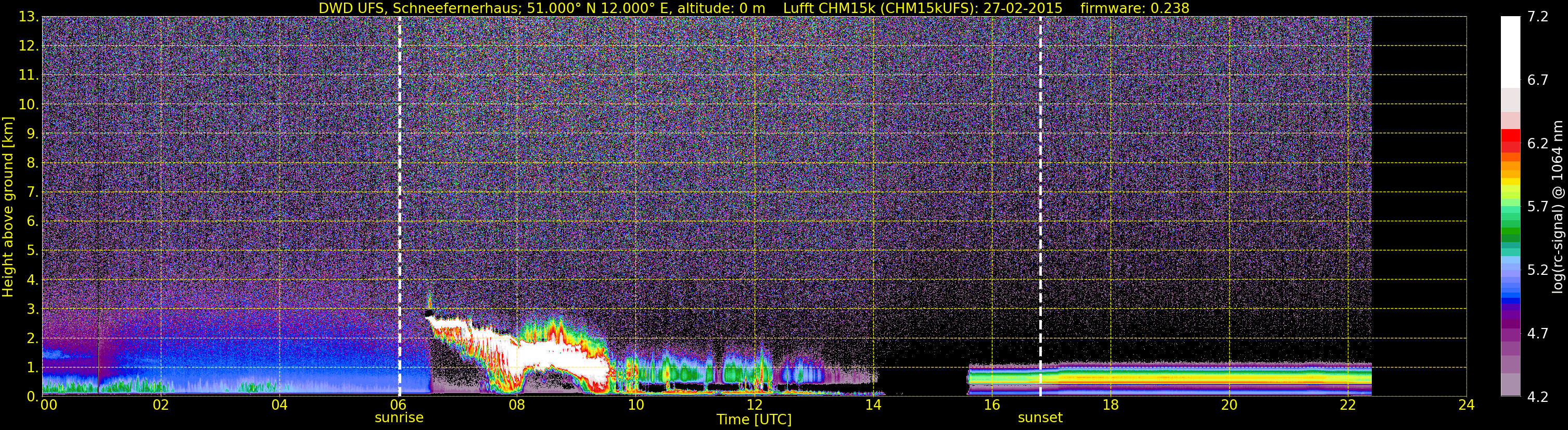Click the x-axis tick label '12'
Image resolution: width=1568 pixels, height=430 pixels.
(x=754, y=405)
